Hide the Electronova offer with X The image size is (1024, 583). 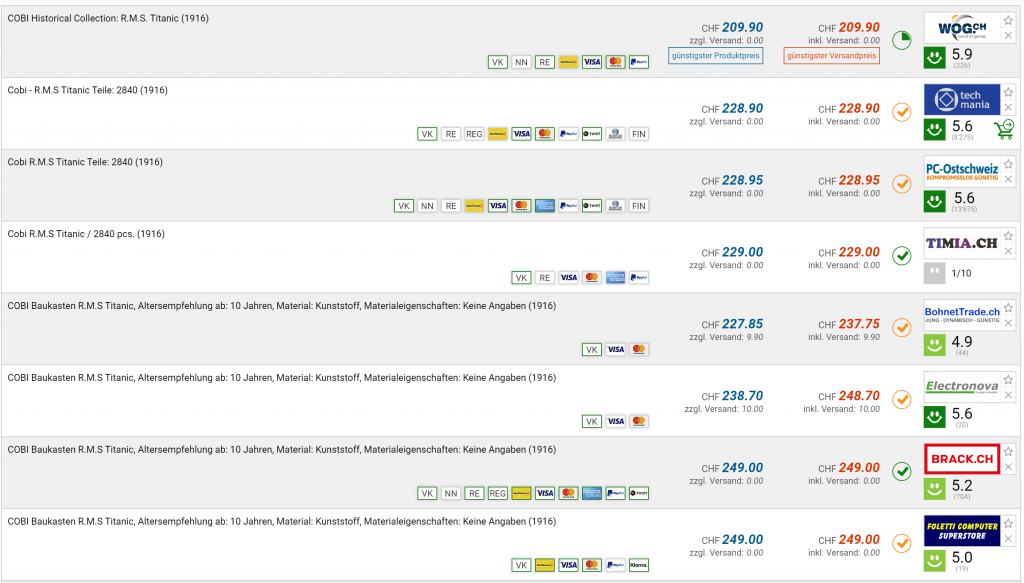tap(1008, 395)
